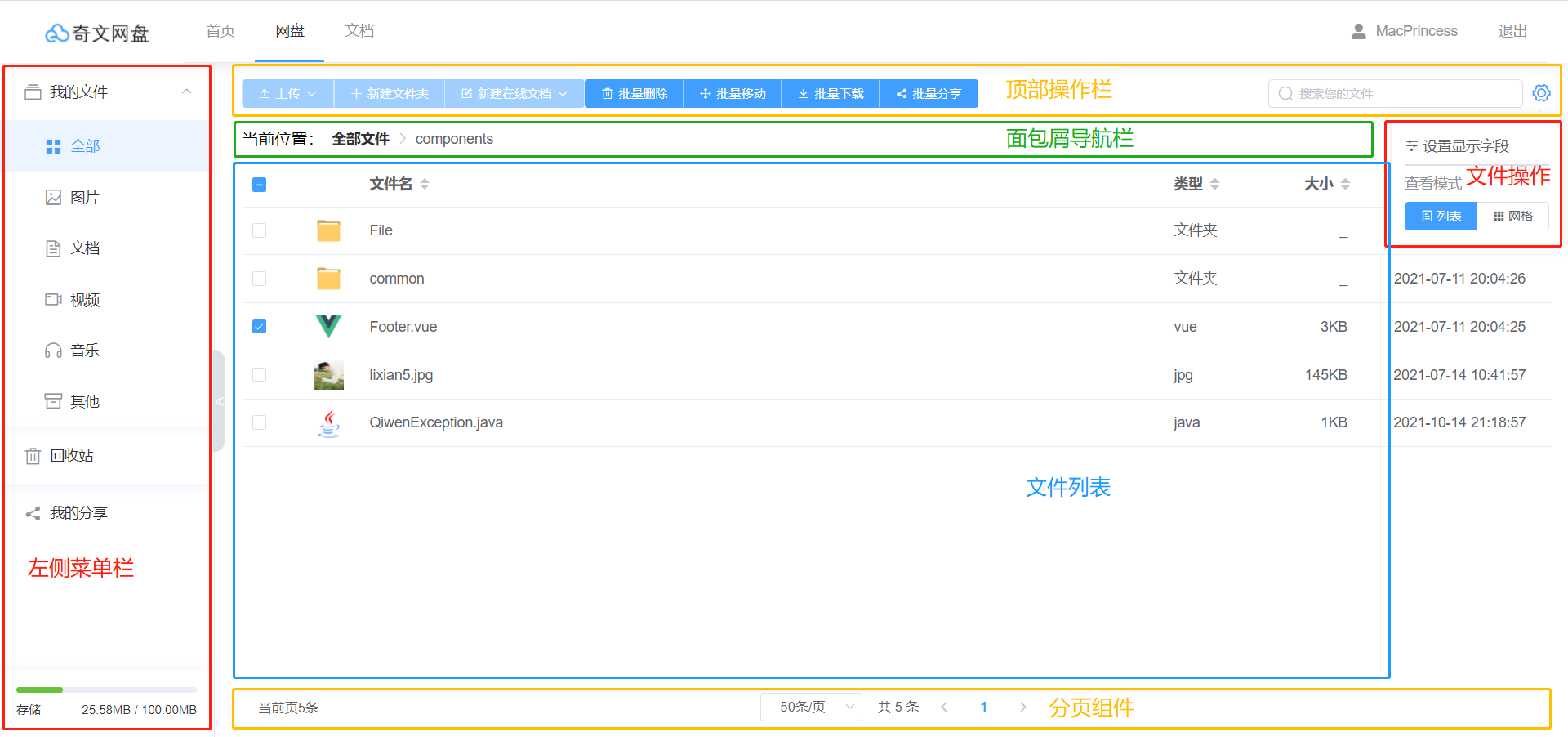Open the 文档 top navigation tab
Image resolution: width=1568 pixels, height=737 pixels.
pos(359,31)
